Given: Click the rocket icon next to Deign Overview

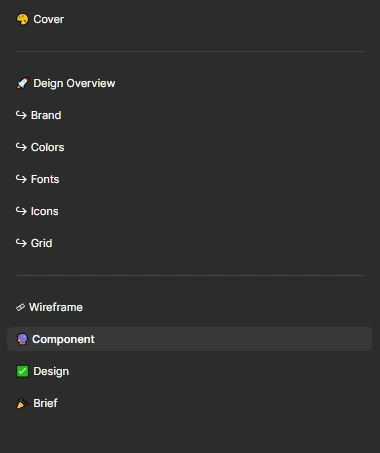Looking at the screenshot, I should (x=22, y=83).
